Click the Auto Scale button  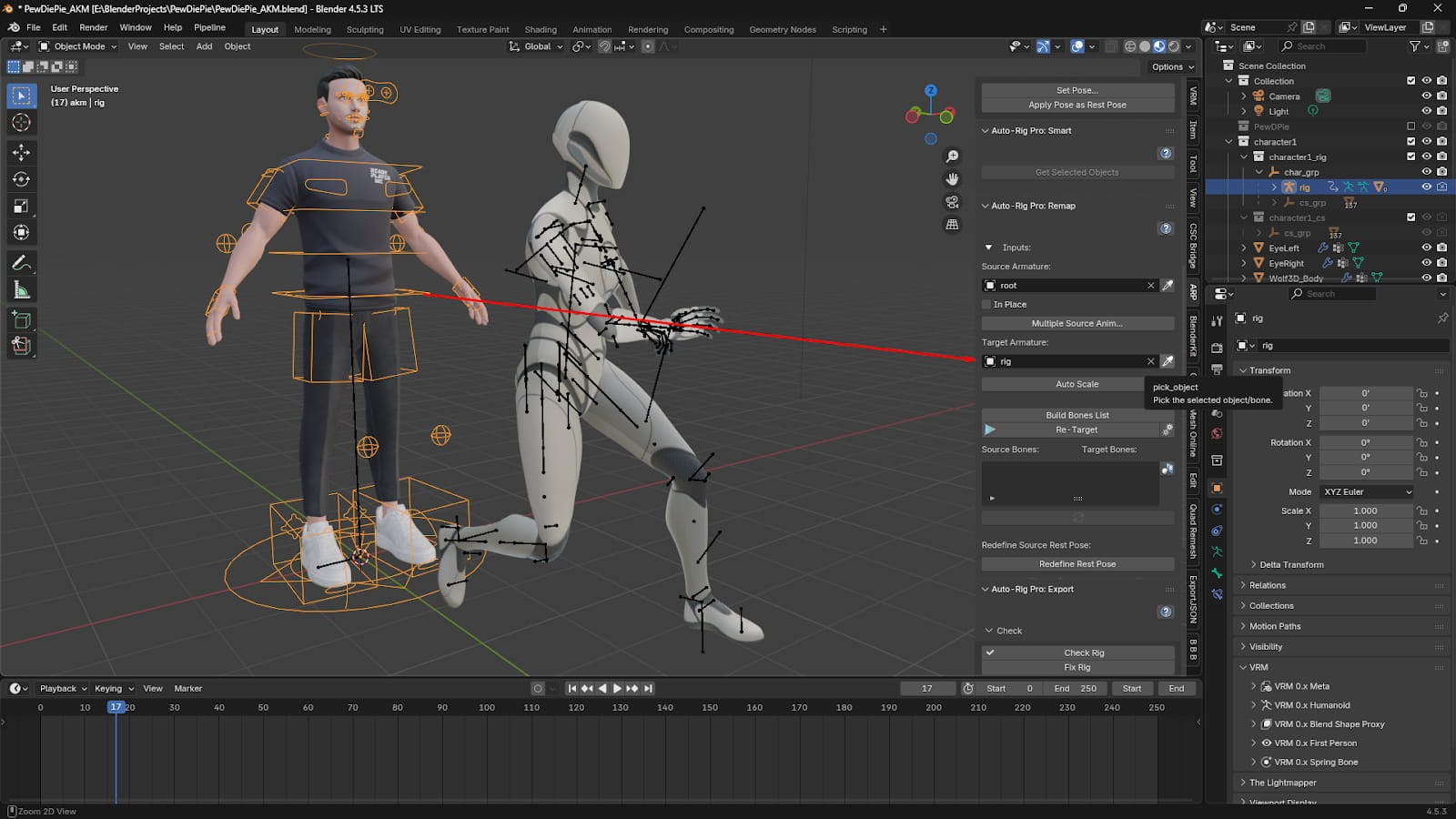1077,384
